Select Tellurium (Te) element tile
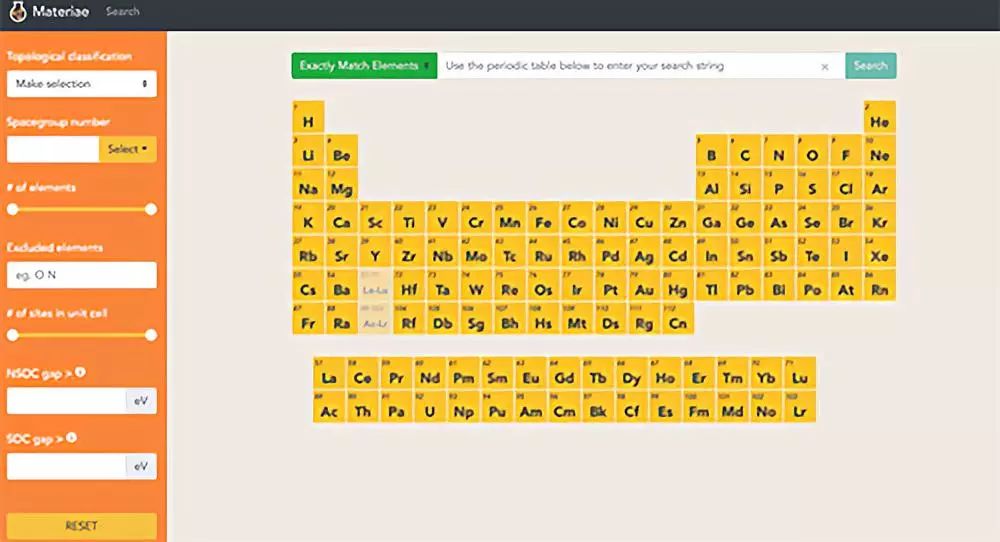Viewport: 1000px width, 542px height. (812, 252)
